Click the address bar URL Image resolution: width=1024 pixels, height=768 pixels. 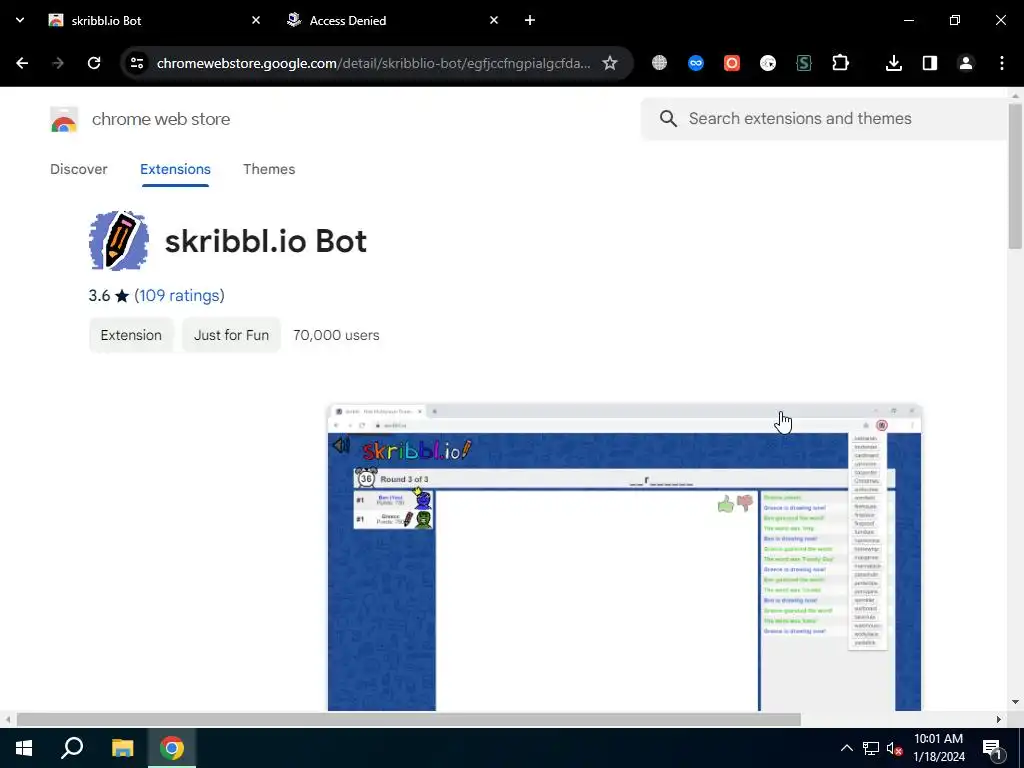(x=374, y=63)
